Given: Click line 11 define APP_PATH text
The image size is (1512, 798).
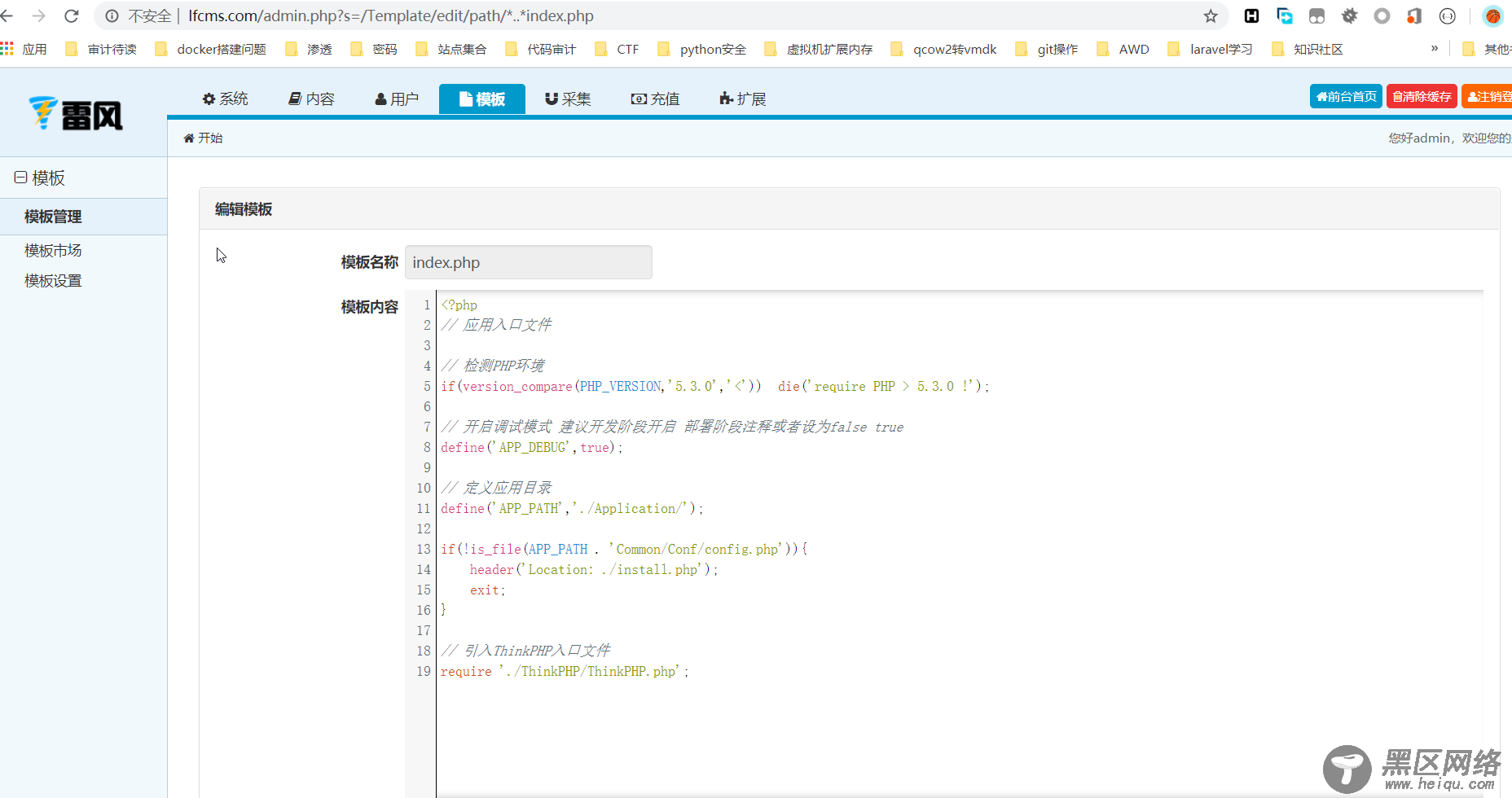Looking at the screenshot, I should pos(572,508).
